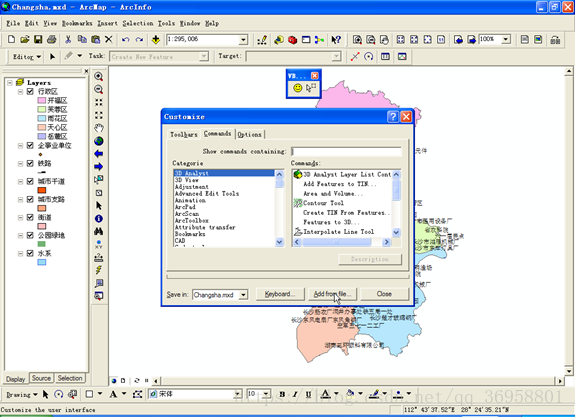Screen dimensions: 575x417
Task: Click the What's This help icon
Action: [336, 40]
